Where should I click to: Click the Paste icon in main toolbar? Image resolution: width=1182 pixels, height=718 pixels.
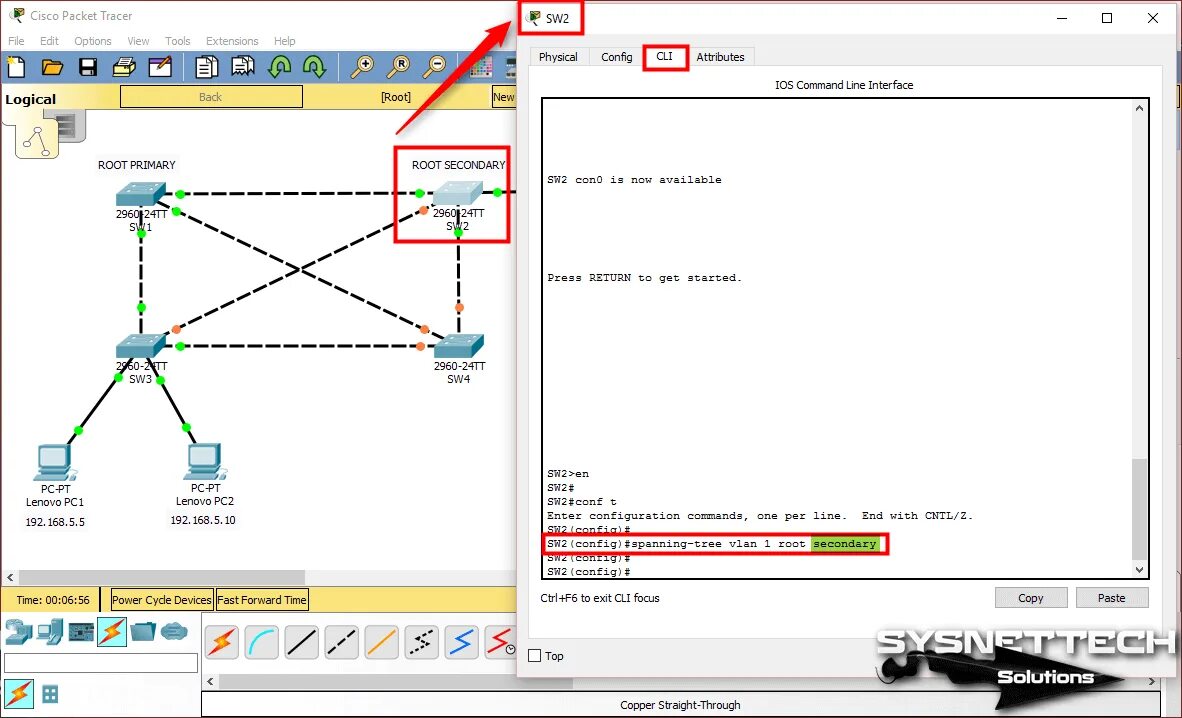(242, 68)
